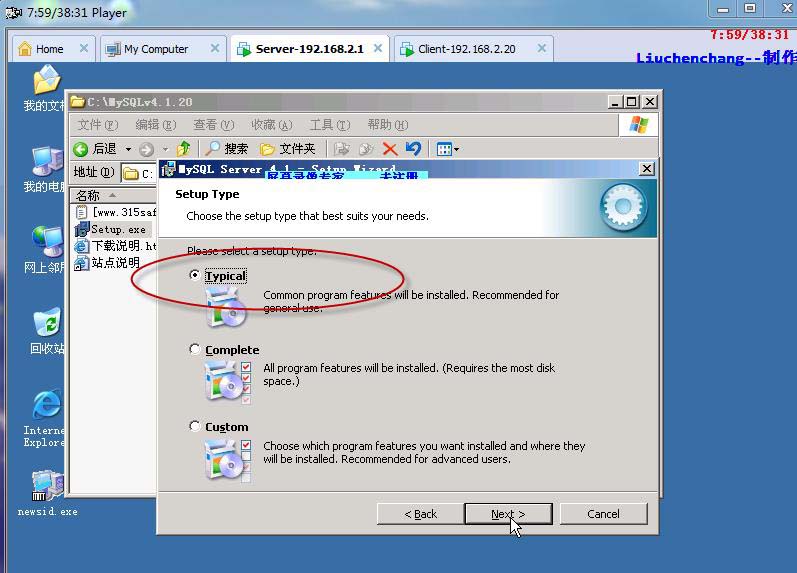The height and width of the screenshot is (573, 797).
Task: Open the Views dropdown in Explorer toolbar
Action: coord(447,149)
